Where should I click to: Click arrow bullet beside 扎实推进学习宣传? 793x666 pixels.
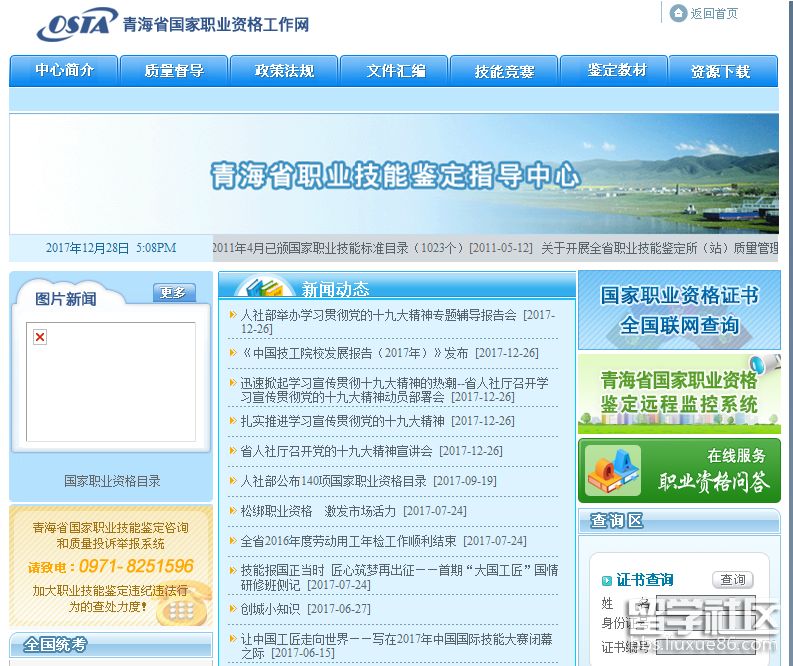(233, 421)
